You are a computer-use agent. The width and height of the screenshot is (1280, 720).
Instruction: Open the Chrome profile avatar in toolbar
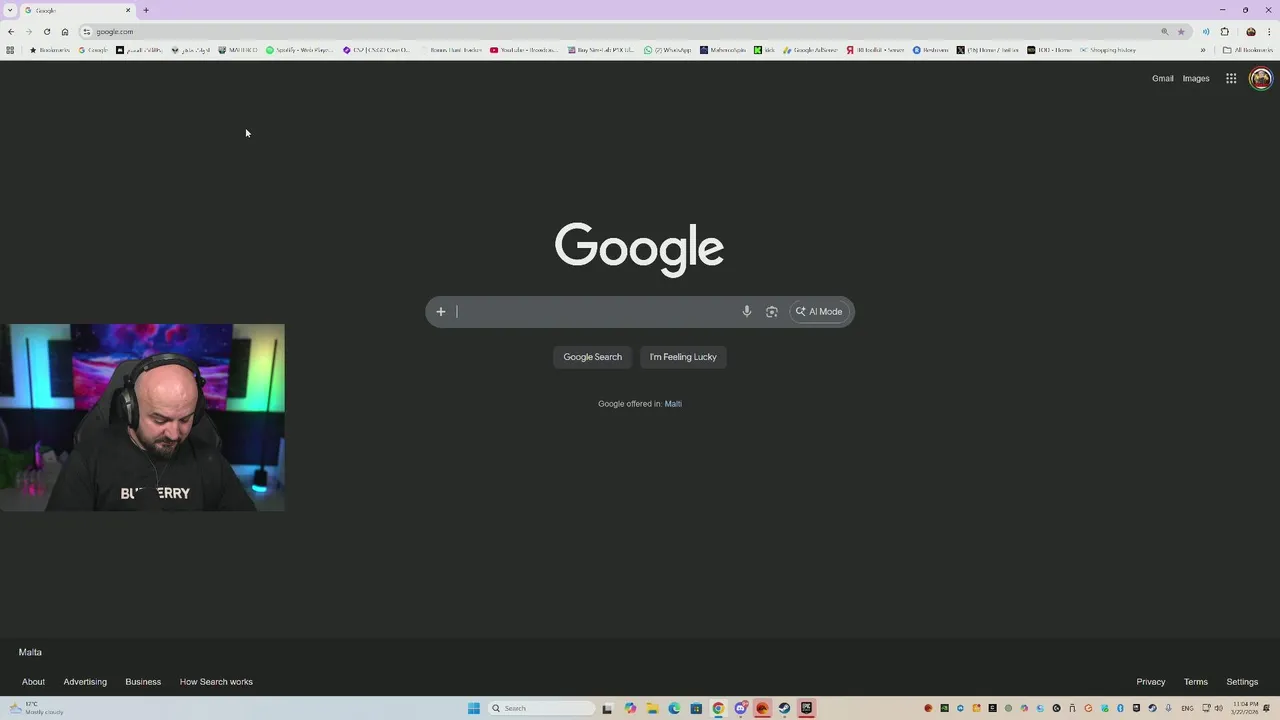[1250, 31]
